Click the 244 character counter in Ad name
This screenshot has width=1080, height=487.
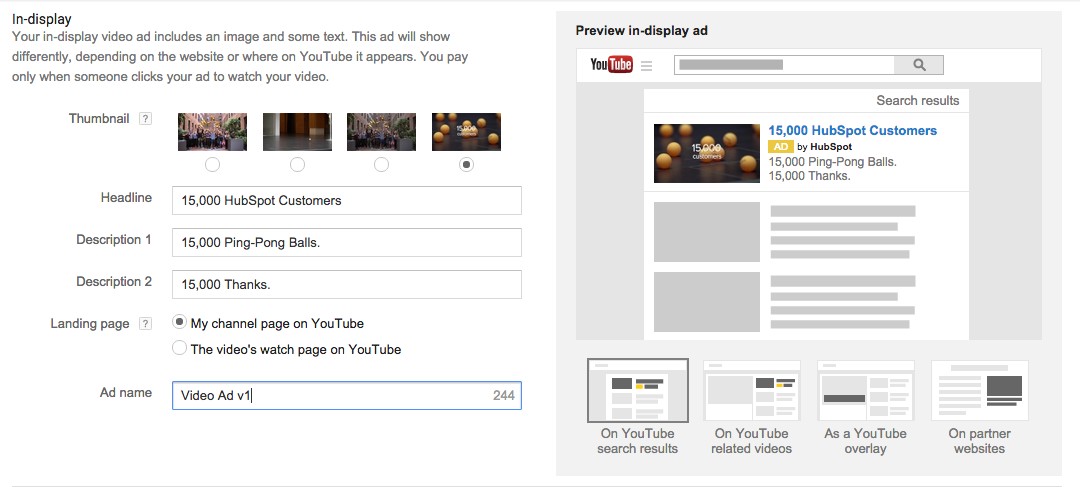point(503,395)
